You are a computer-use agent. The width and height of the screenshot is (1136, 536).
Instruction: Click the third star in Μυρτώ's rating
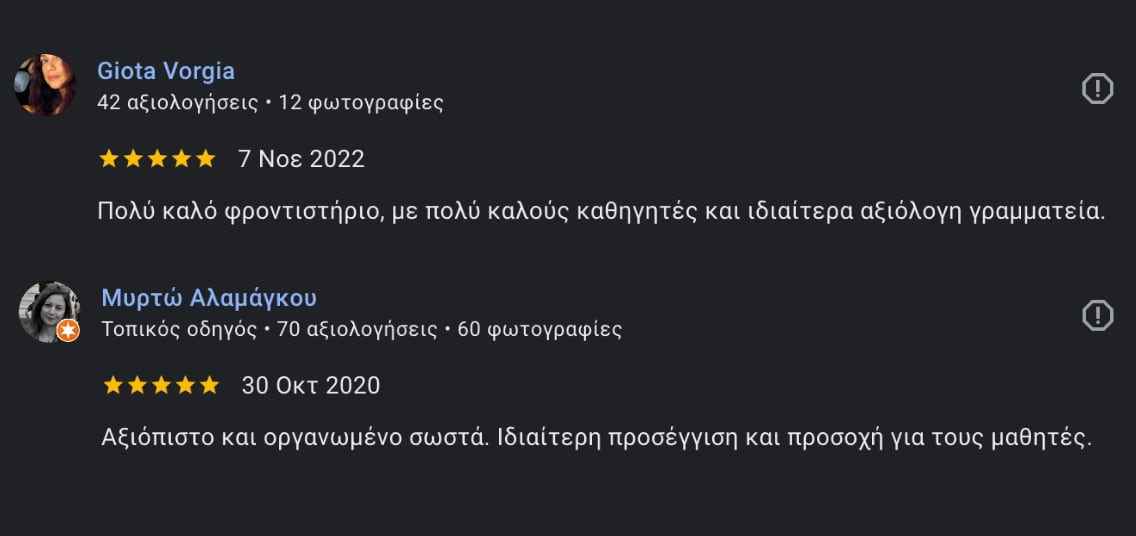pos(162,385)
